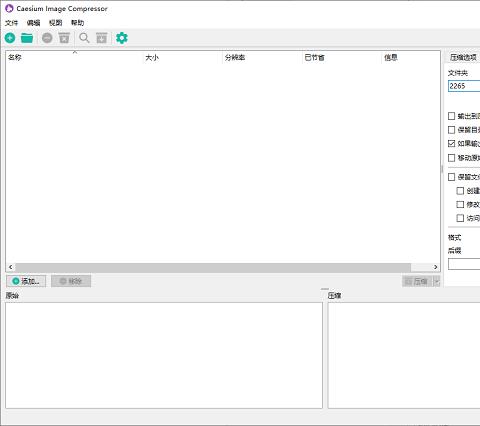The height and width of the screenshot is (426, 480).
Task: Click the grayed 移除 button
Action: click(71, 281)
